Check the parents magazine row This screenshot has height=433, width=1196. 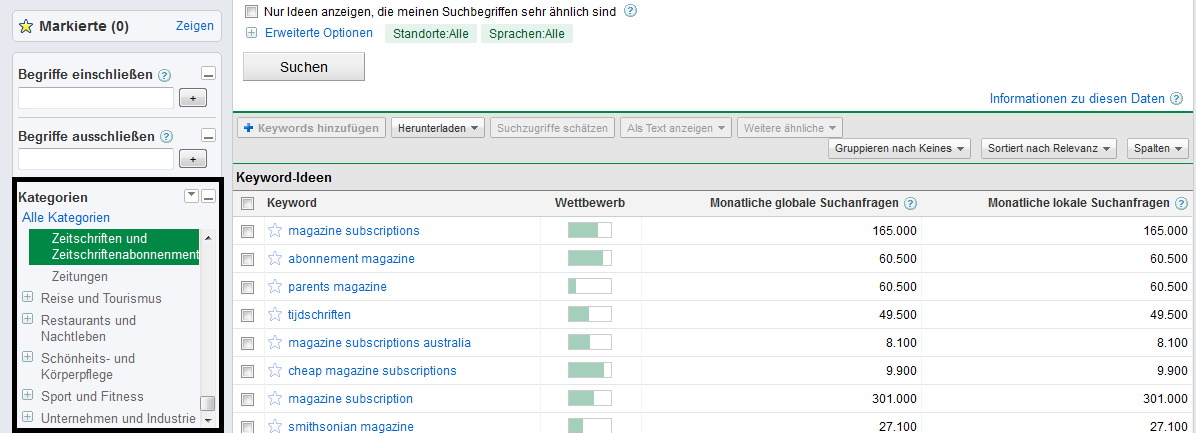point(247,287)
